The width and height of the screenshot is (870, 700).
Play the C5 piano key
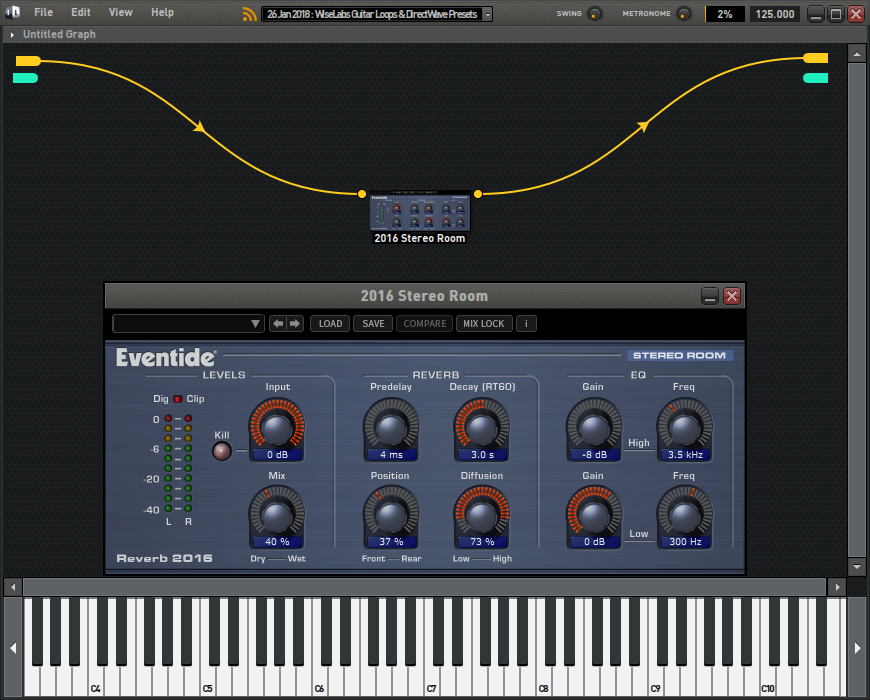207,682
